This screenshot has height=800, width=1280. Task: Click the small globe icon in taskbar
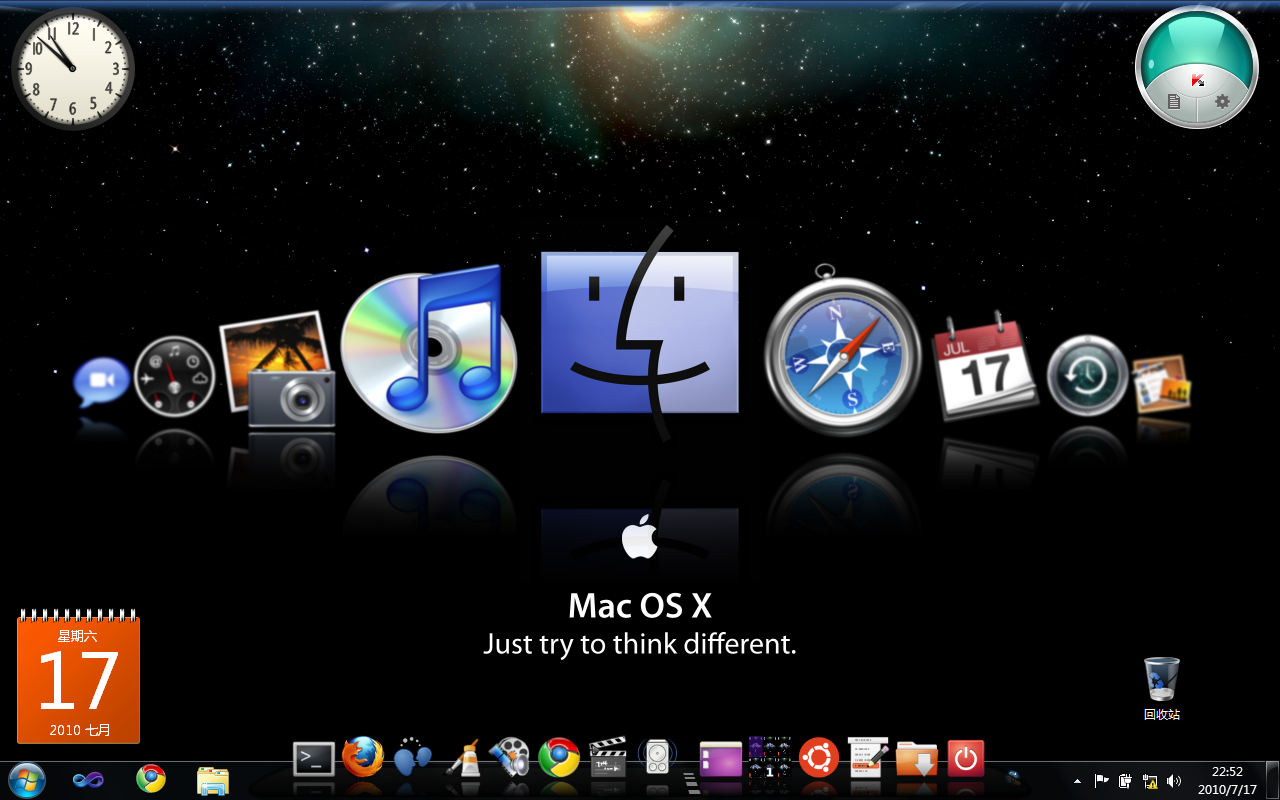point(1012,776)
